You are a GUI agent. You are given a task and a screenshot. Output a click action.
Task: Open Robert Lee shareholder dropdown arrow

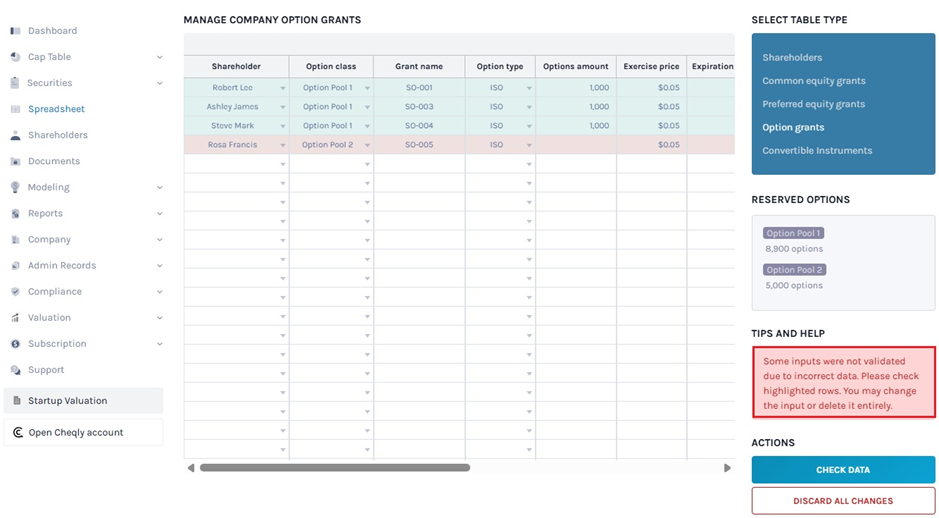[x=283, y=88]
